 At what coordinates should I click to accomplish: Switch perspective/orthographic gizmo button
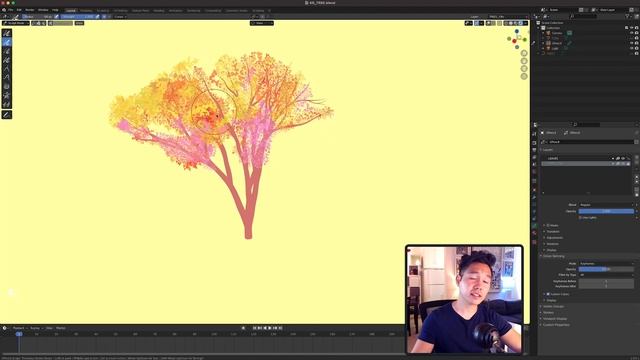click(x=524, y=76)
